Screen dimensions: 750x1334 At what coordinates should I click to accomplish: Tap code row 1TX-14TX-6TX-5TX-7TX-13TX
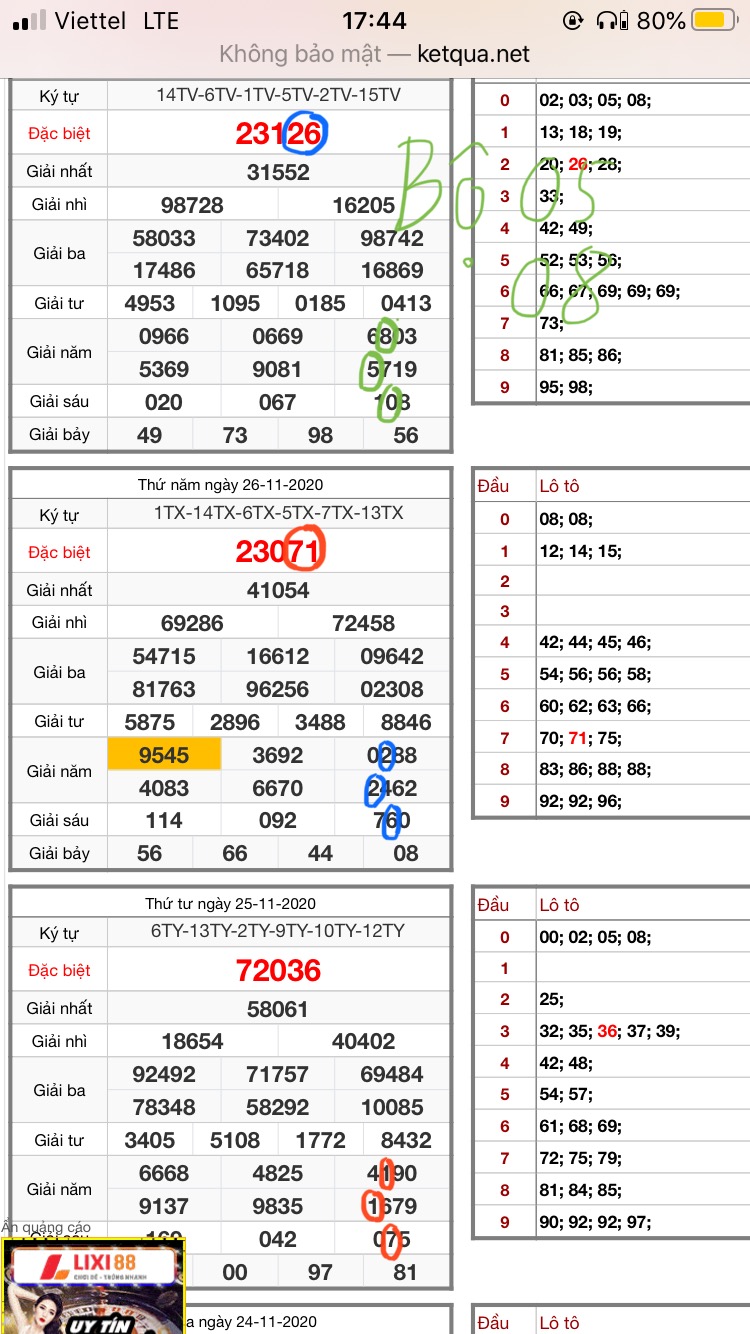278,513
